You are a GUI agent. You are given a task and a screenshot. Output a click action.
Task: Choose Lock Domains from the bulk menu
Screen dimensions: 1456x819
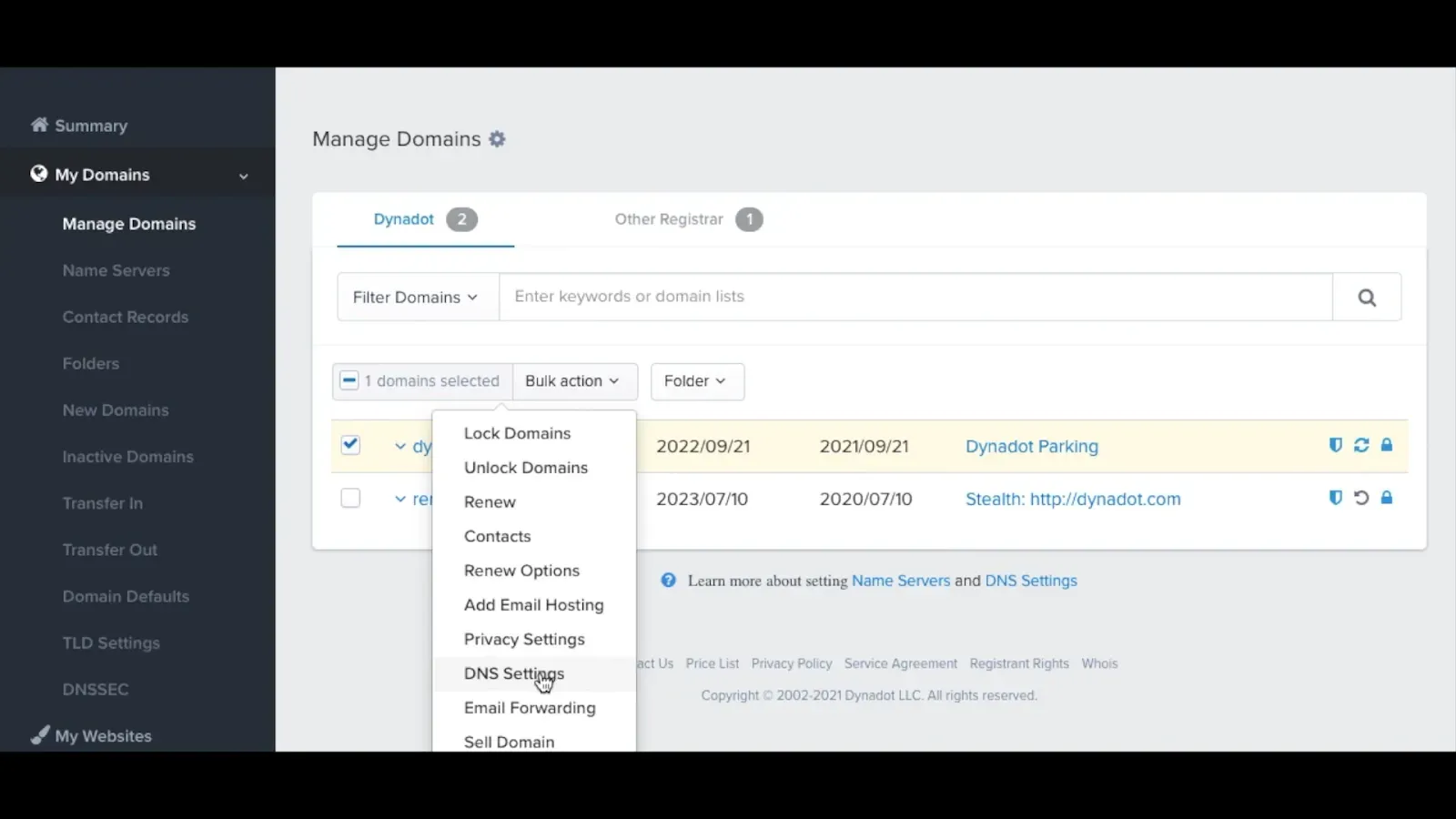(x=517, y=433)
